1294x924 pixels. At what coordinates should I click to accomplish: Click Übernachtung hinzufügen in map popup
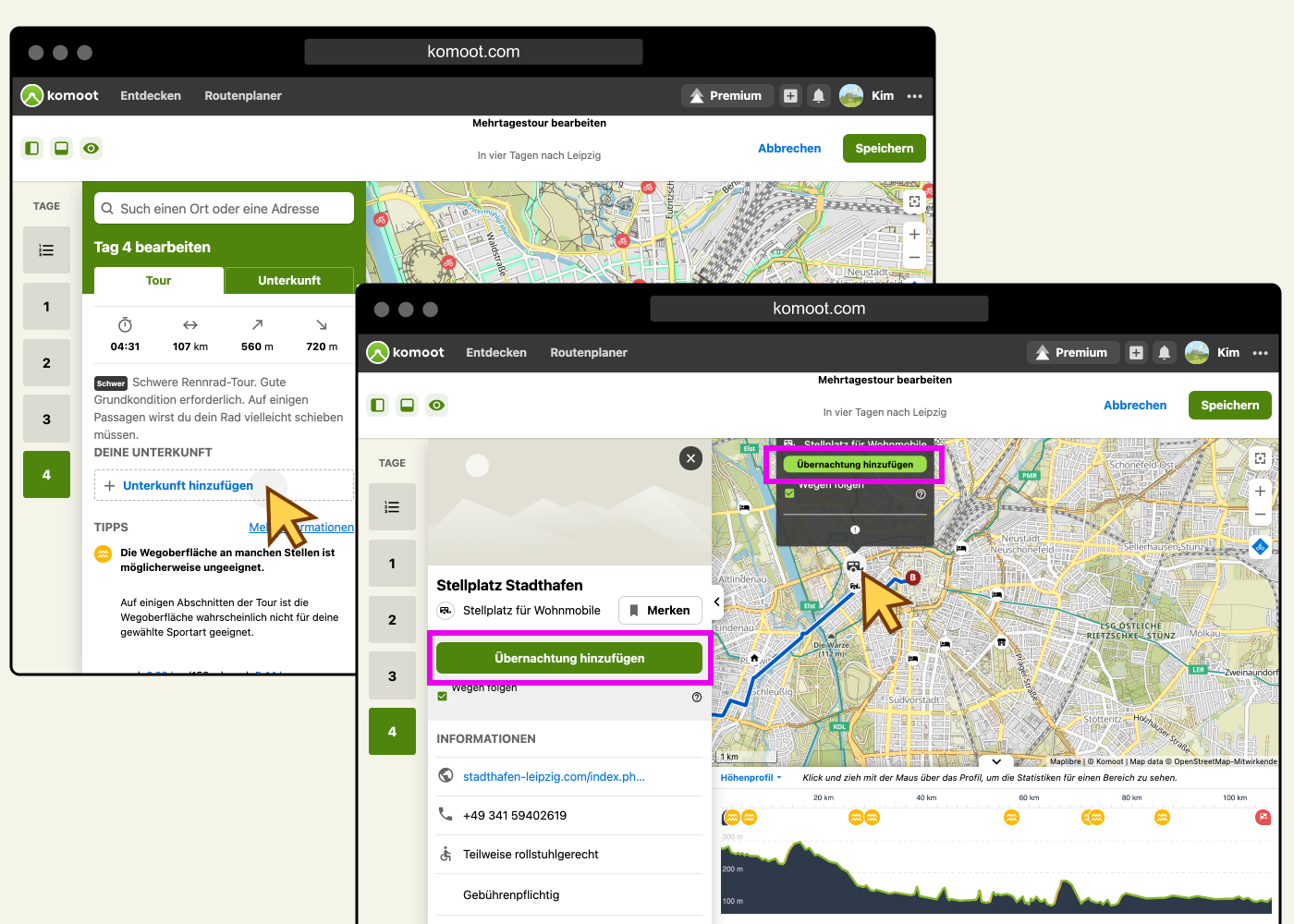point(855,465)
